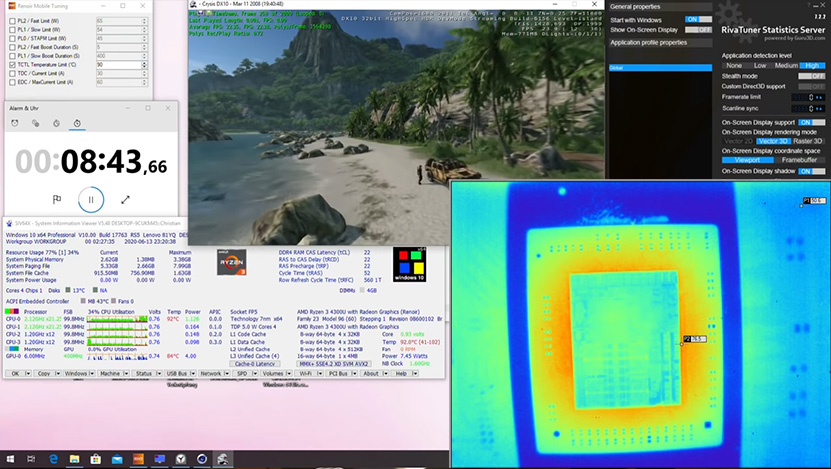The image size is (831, 469).
Task: Switch to the Crysis taskbar icon
Action: tap(223, 459)
